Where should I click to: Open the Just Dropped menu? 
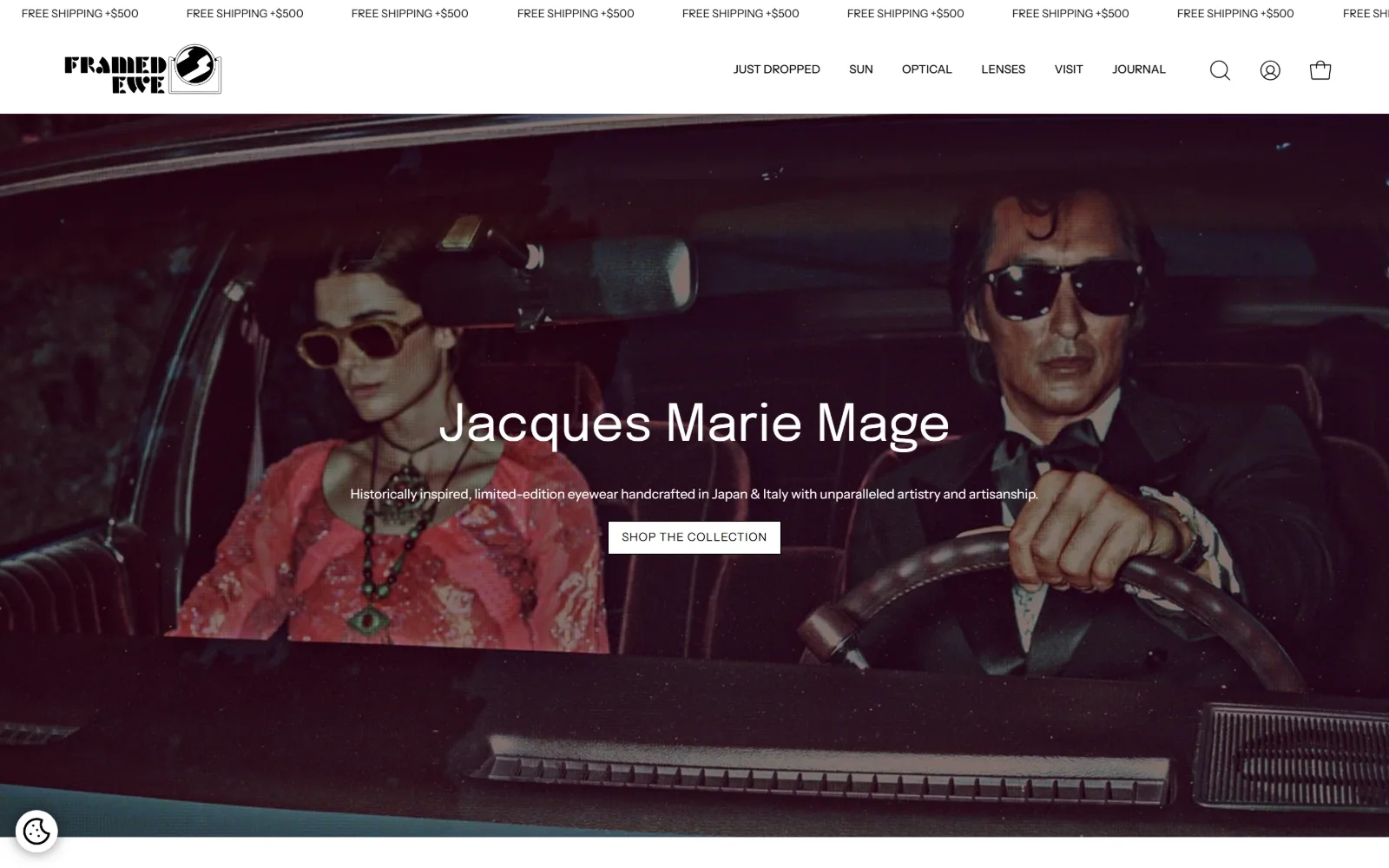pos(776,69)
